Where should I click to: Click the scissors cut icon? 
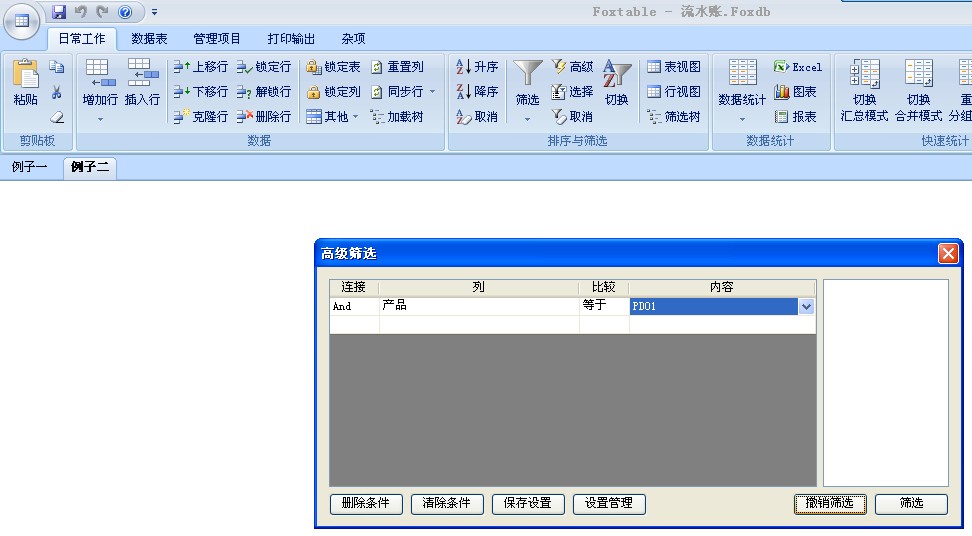point(56,92)
